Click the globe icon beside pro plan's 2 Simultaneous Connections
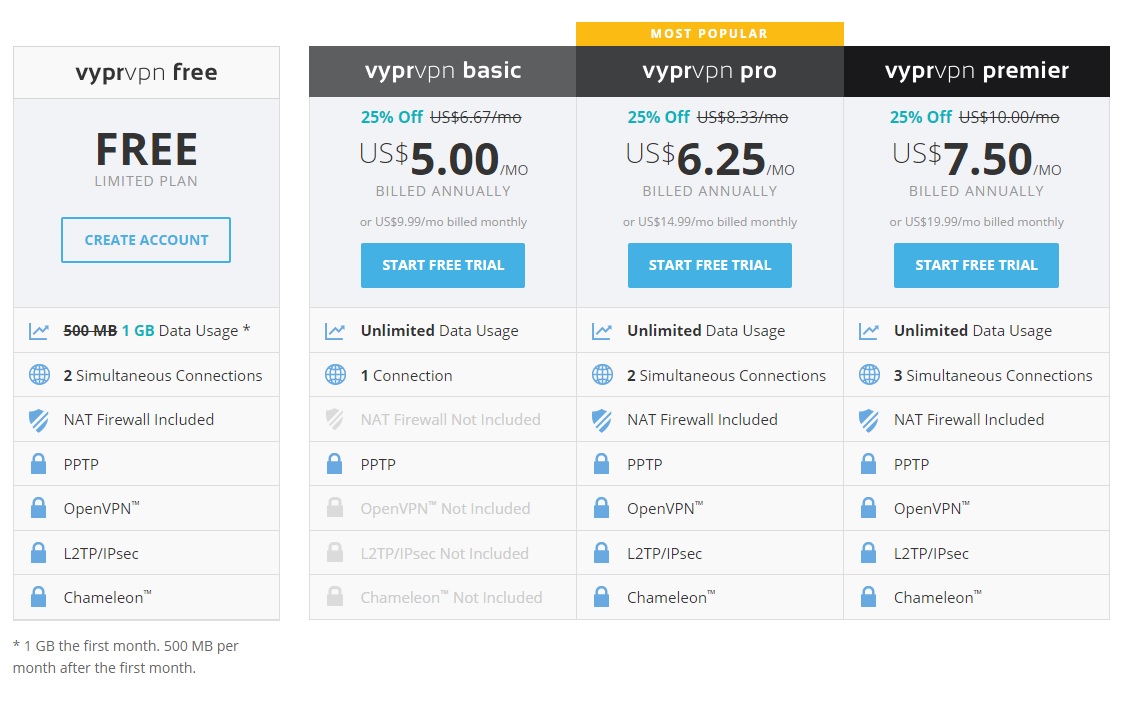 click(603, 375)
